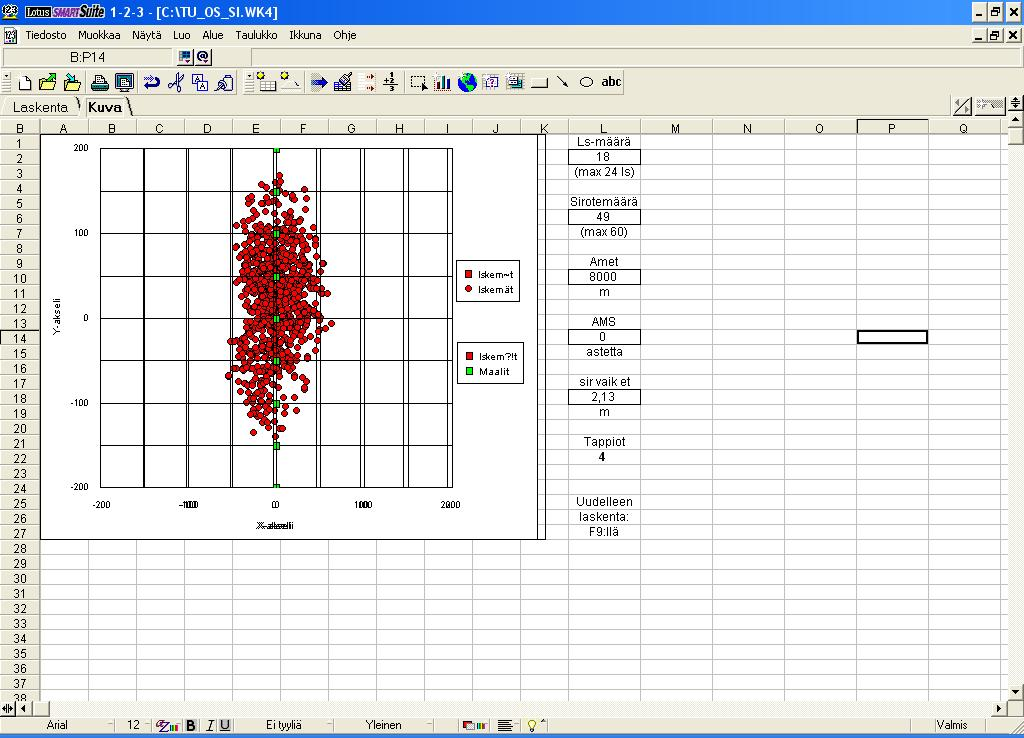Paste using the glue bottle icon
Image resolution: width=1024 pixels, height=738 pixels.
pyautogui.click(x=225, y=82)
